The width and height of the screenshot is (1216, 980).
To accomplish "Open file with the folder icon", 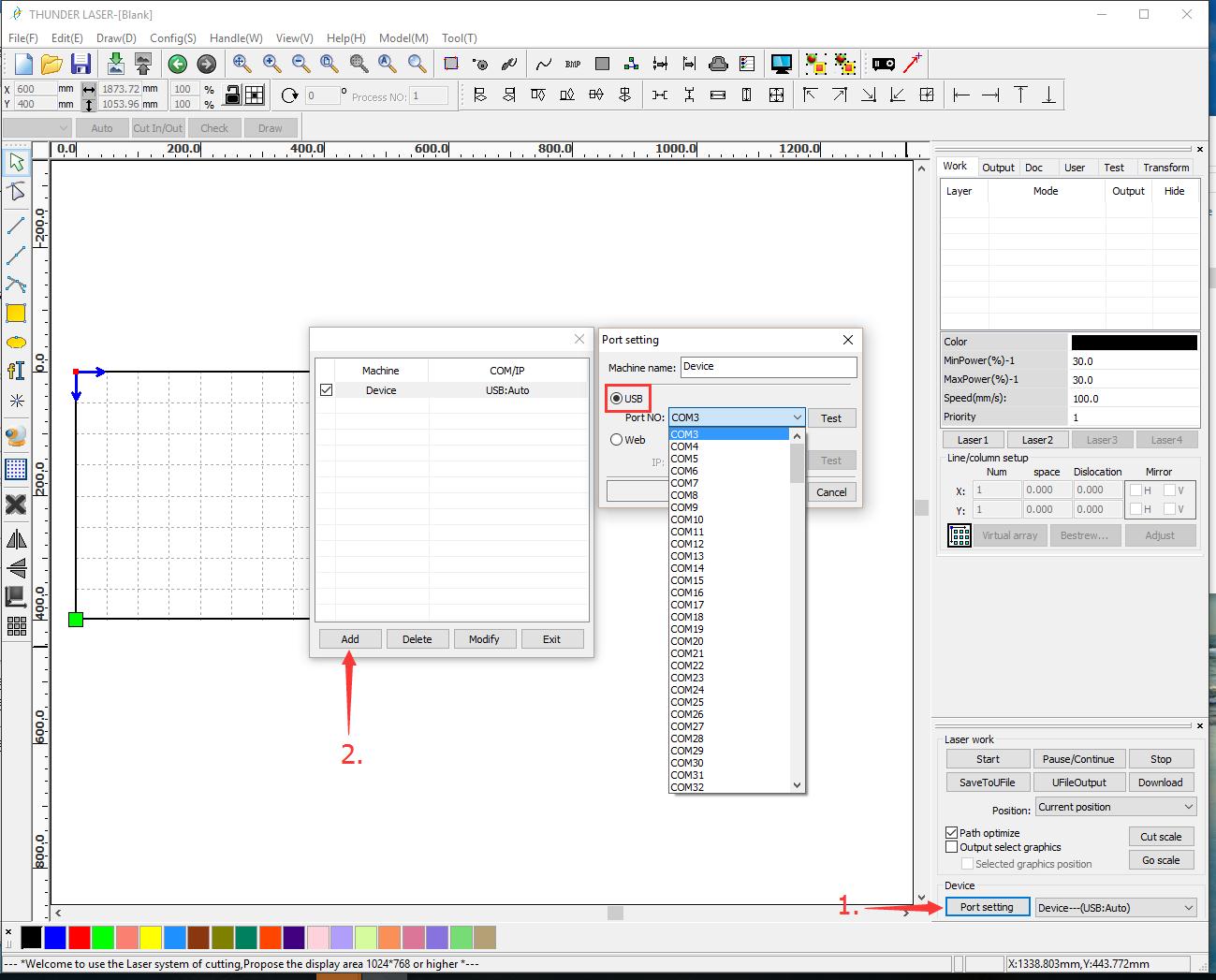I will pos(51,64).
